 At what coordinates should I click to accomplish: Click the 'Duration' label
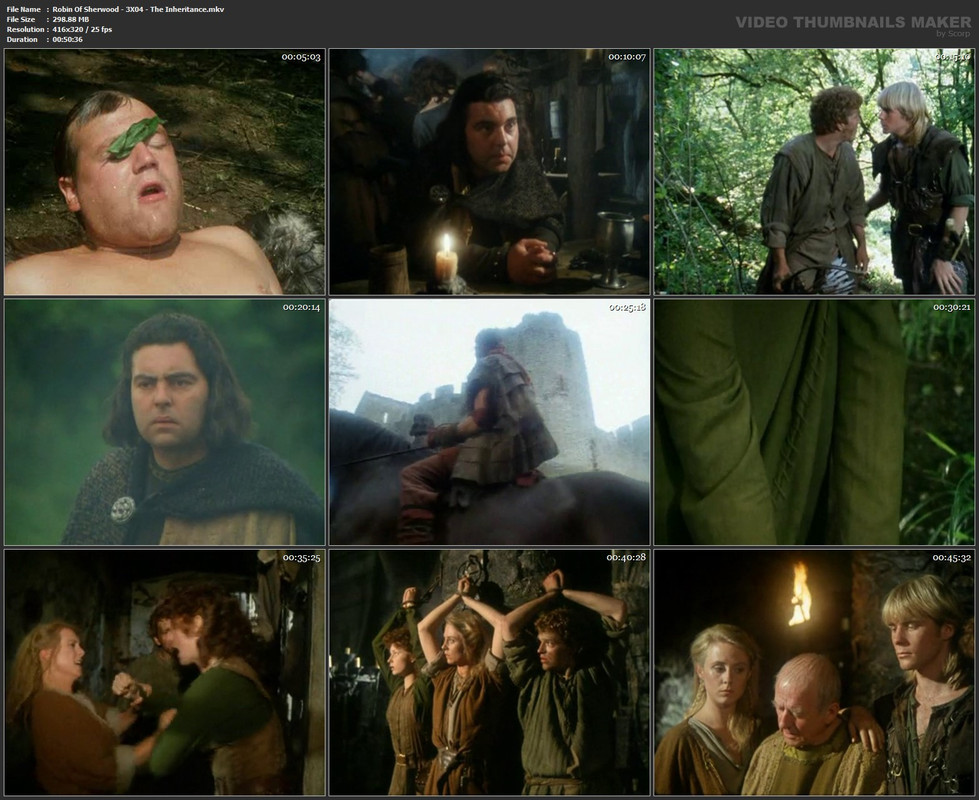tap(22, 39)
